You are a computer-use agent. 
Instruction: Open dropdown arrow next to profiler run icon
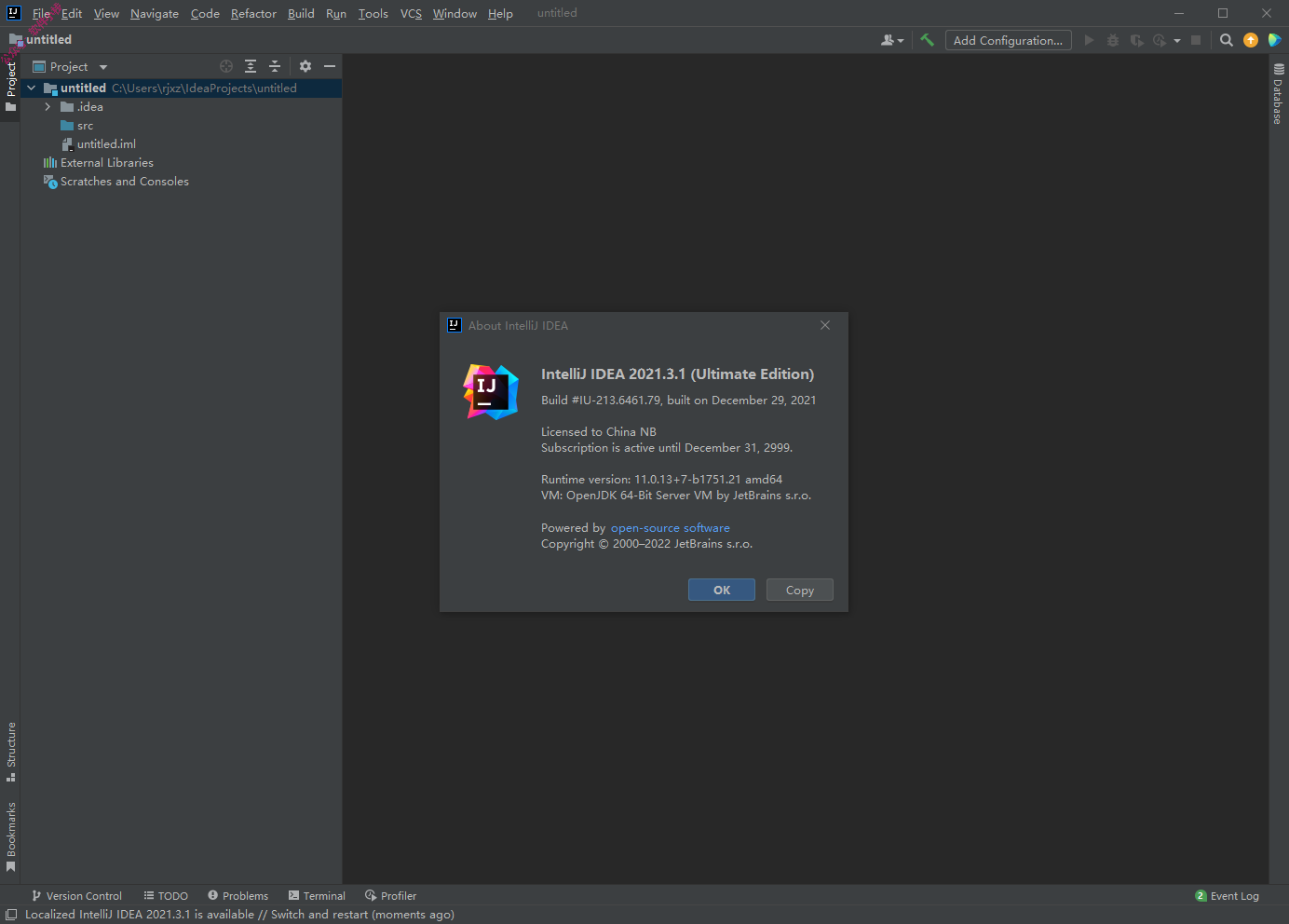point(1177,40)
